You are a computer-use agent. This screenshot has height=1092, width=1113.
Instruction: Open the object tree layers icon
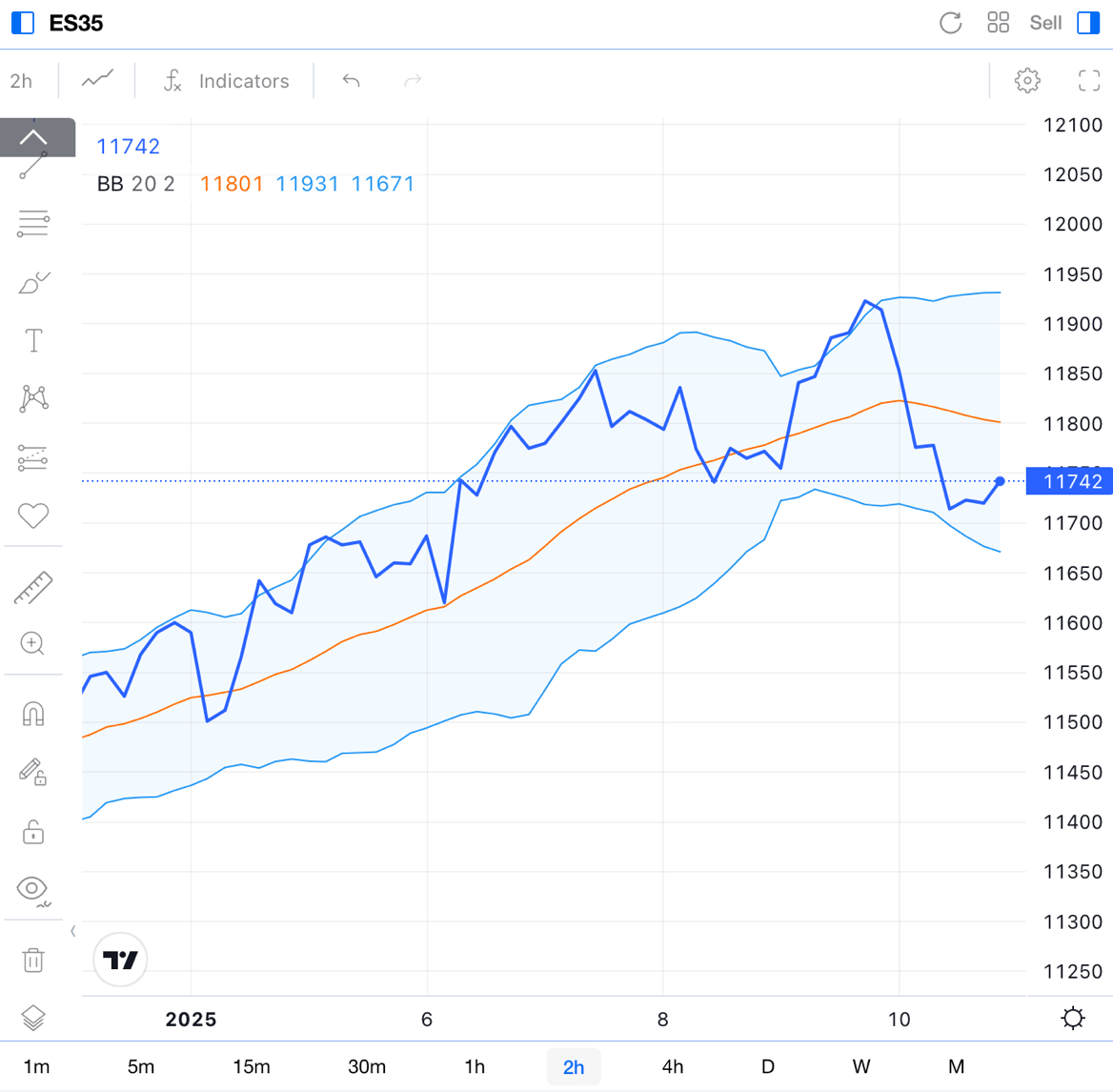click(33, 1018)
